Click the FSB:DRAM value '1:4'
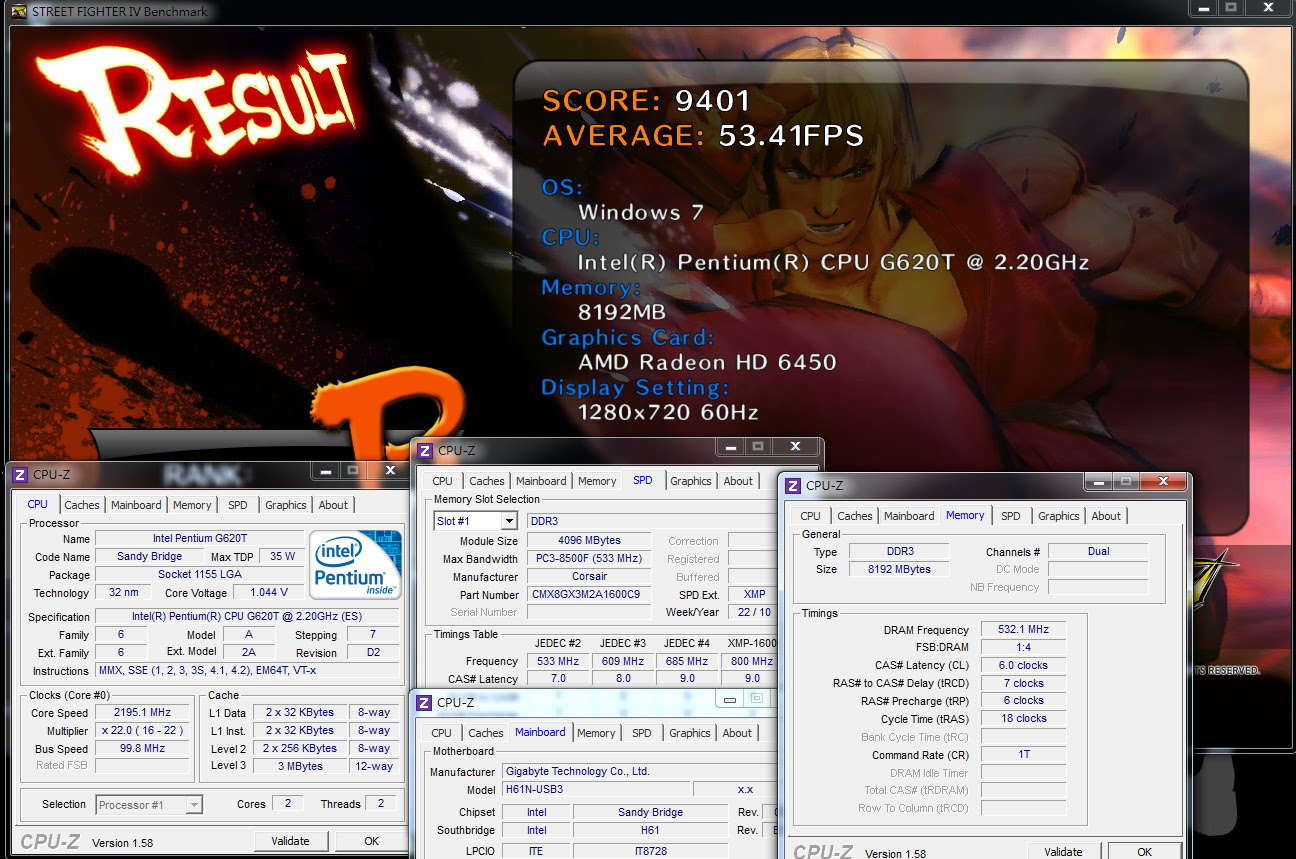This screenshot has width=1296, height=859. click(x=1023, y=647)
